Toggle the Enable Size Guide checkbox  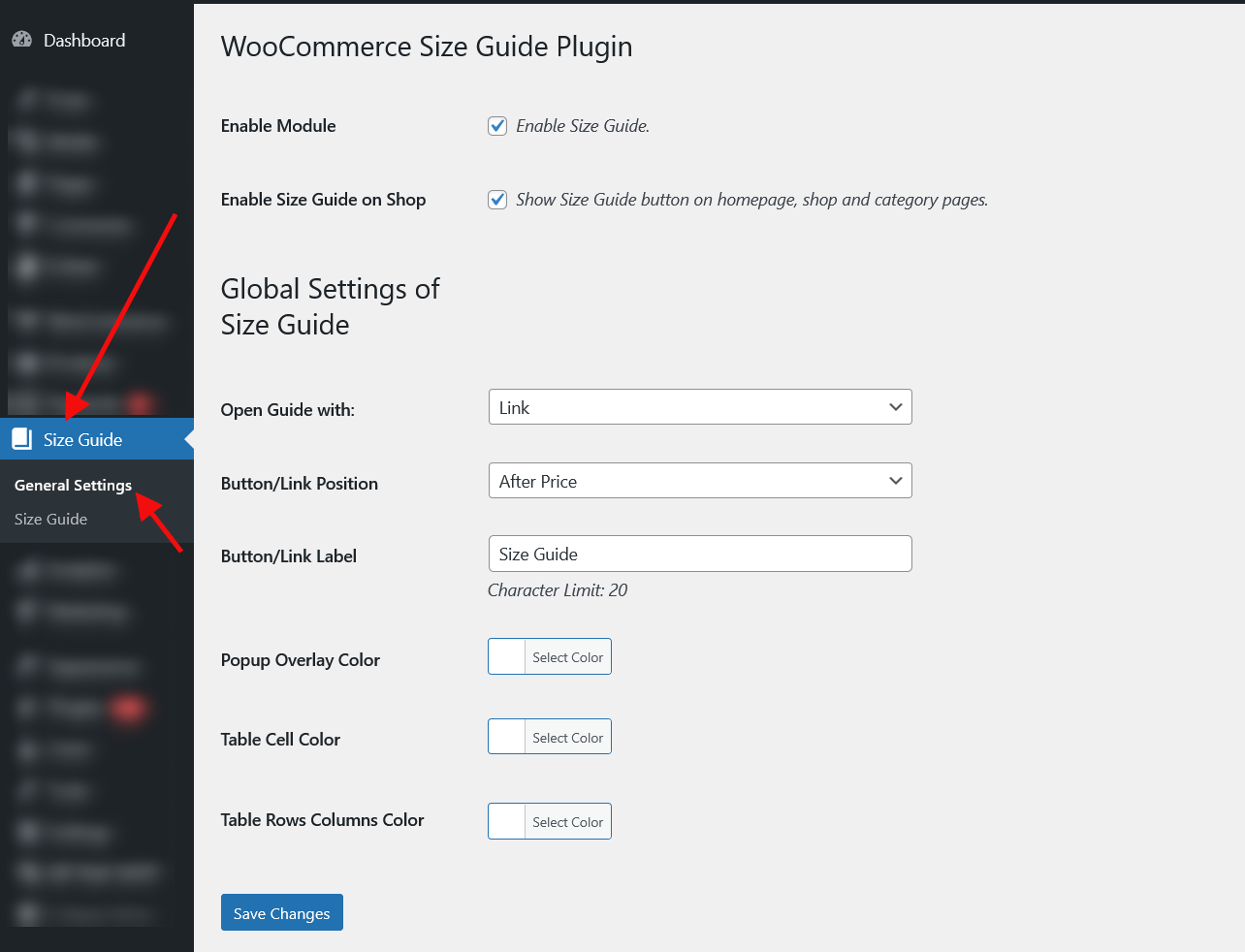[x=497, y=126]
